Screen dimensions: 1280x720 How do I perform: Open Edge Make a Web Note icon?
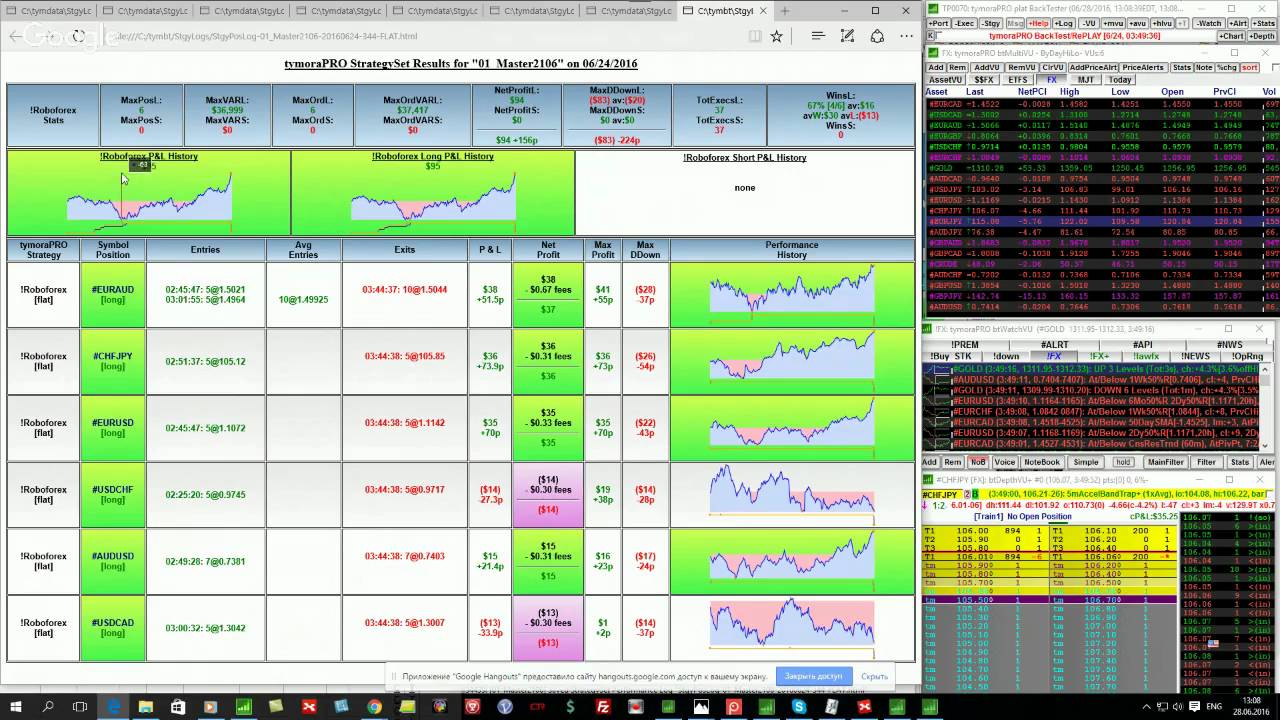847,36
